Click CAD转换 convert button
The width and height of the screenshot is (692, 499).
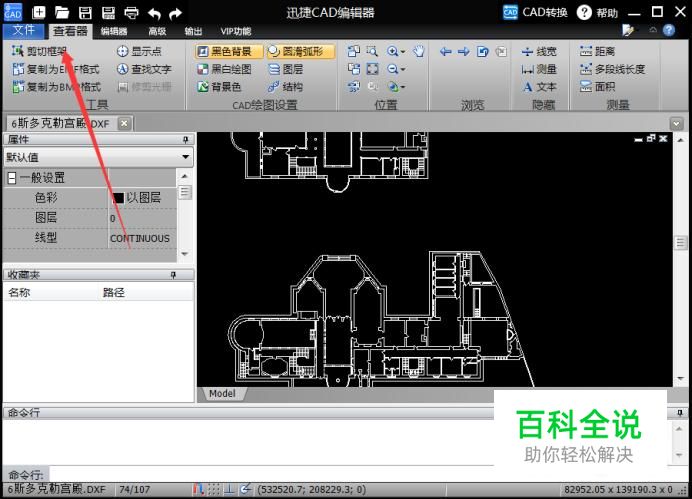535,12
